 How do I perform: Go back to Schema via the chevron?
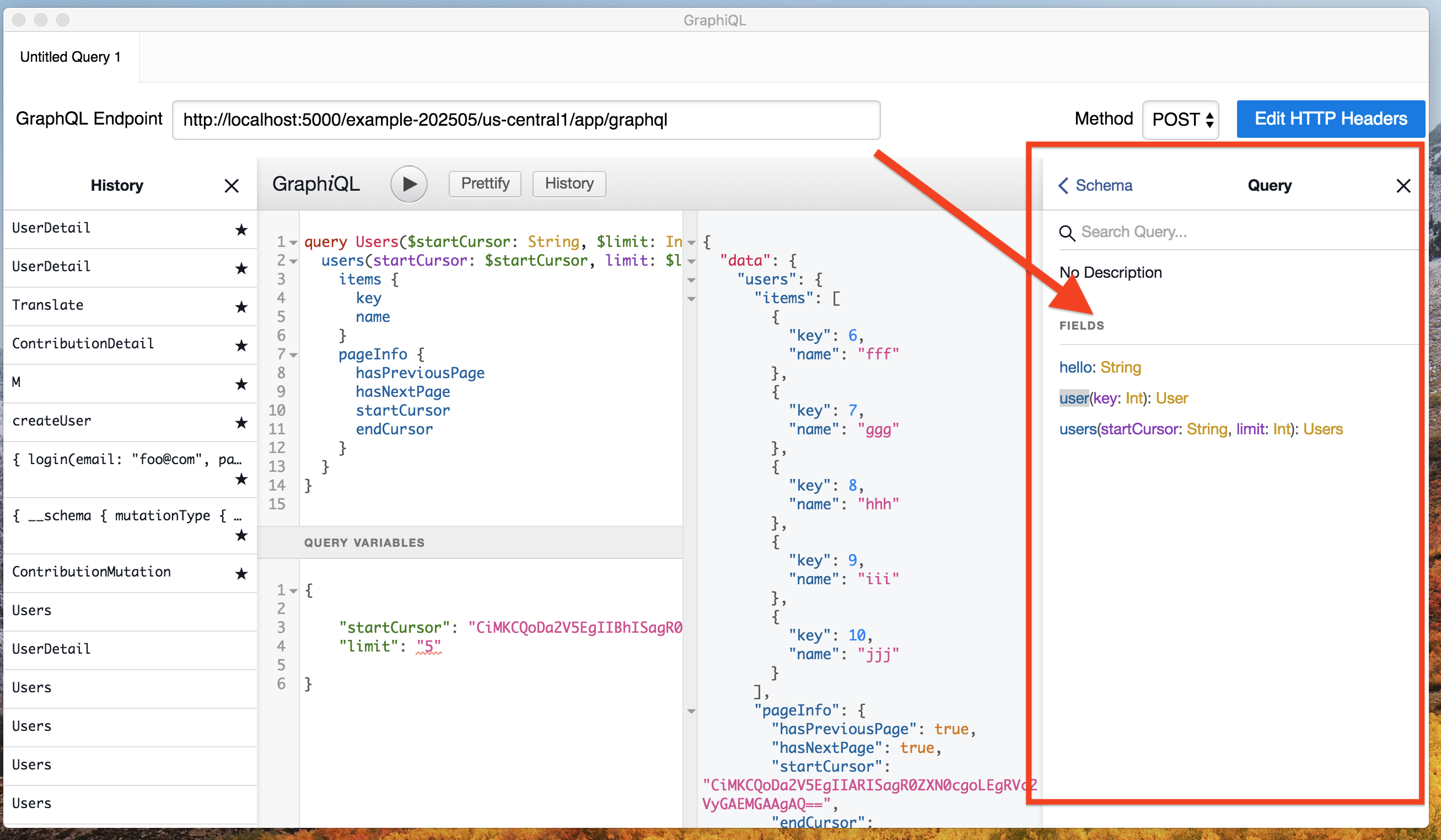[1063, 186]
